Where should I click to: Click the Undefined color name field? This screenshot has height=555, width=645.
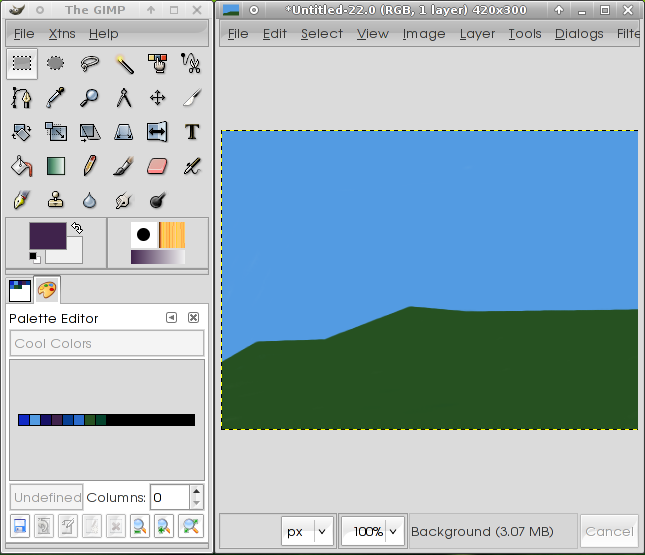47,497
